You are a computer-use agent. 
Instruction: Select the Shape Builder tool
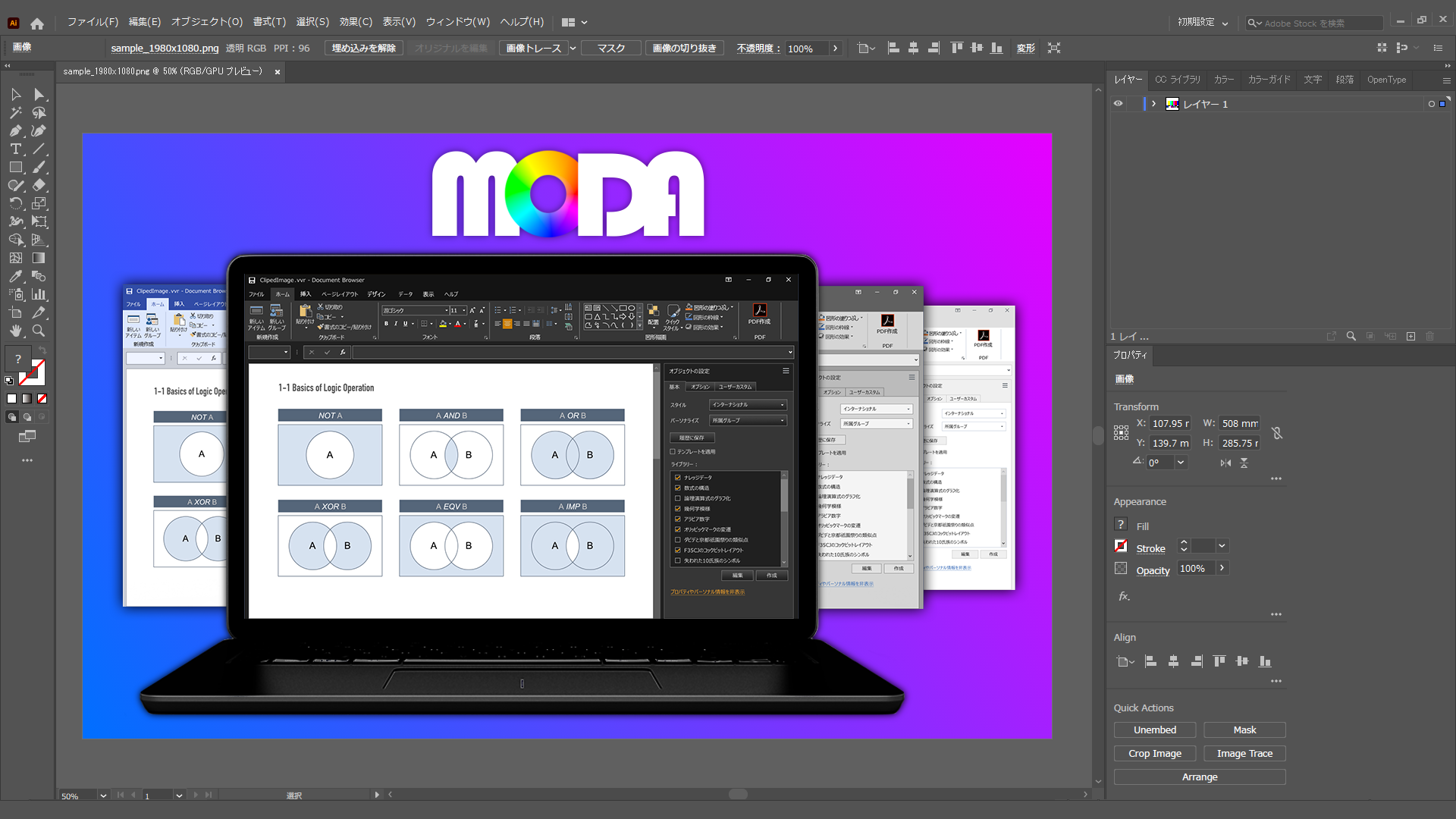coord(16,240)
